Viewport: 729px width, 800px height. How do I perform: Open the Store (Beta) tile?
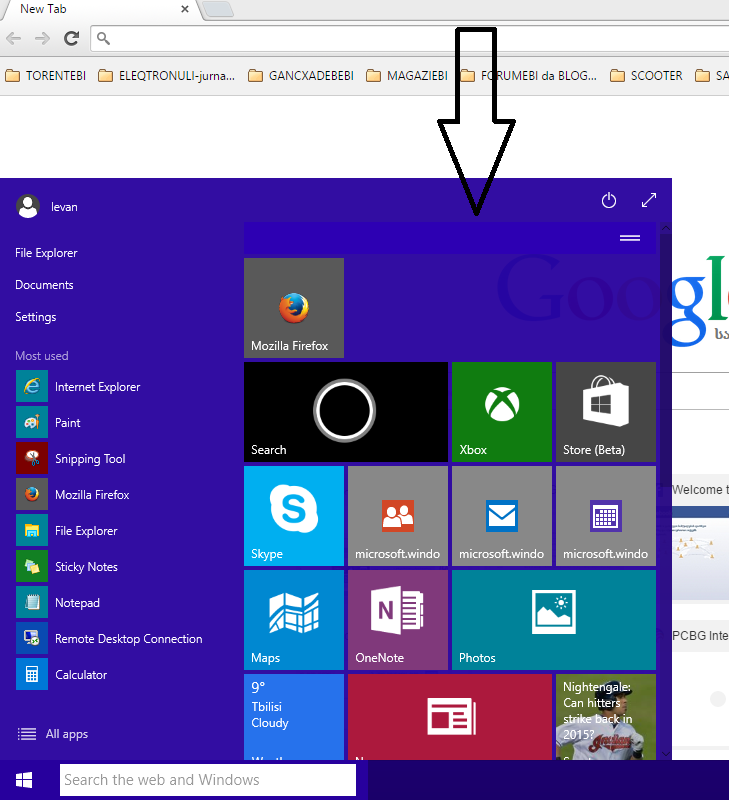pyautogui.click(x=606, y=412)
